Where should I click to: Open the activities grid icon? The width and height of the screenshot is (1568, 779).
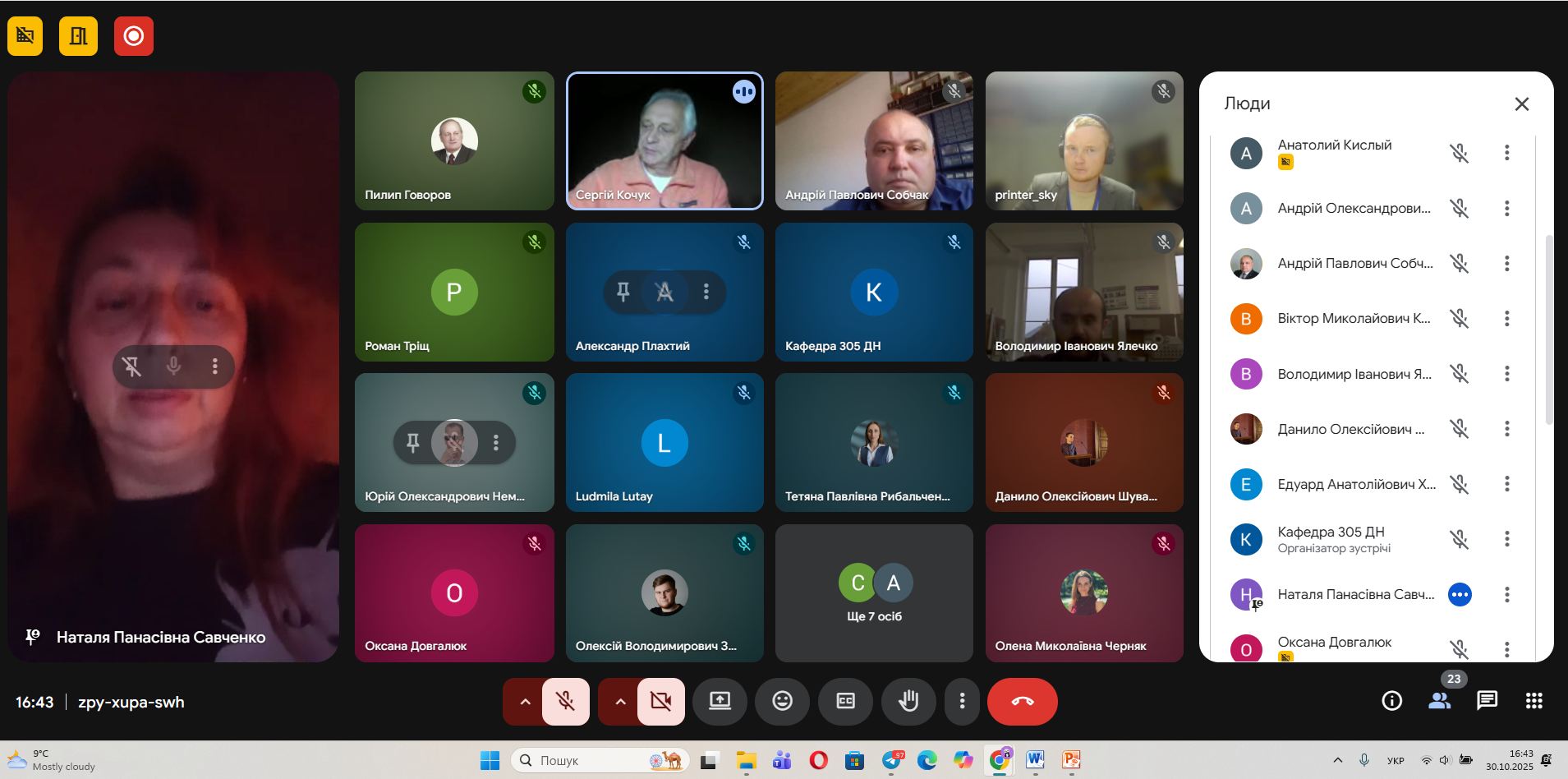point(1534,701)
